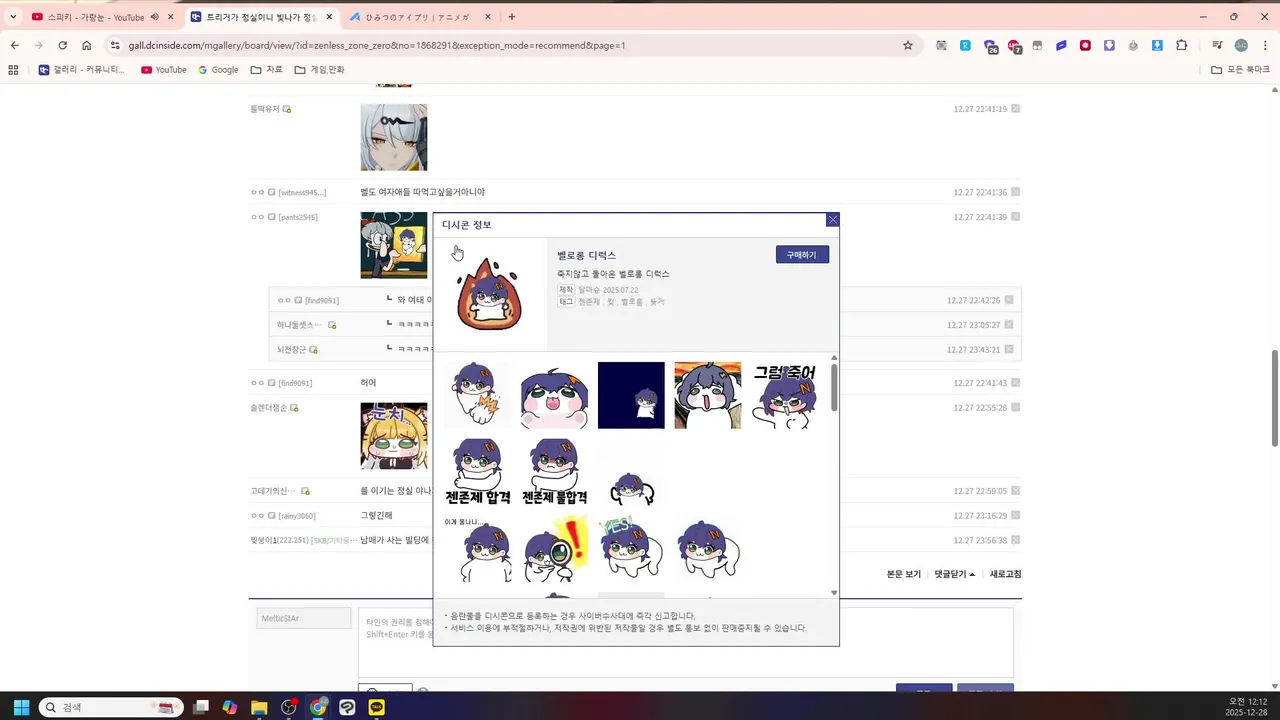
Task: Click the pants2545 comment dccon image
Action: [x=394, y=245]
